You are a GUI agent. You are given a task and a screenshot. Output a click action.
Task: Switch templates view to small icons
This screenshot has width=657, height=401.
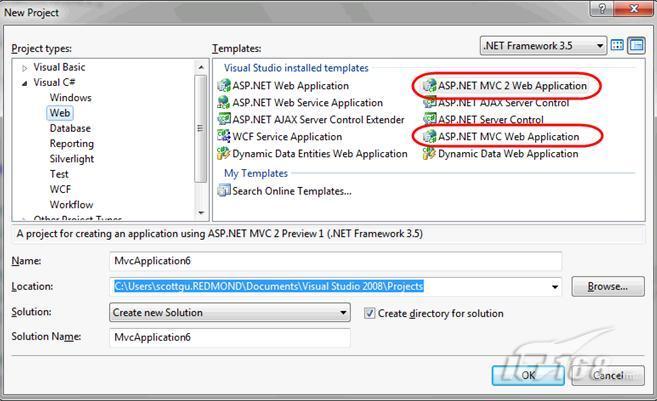[x=636, y=45]
